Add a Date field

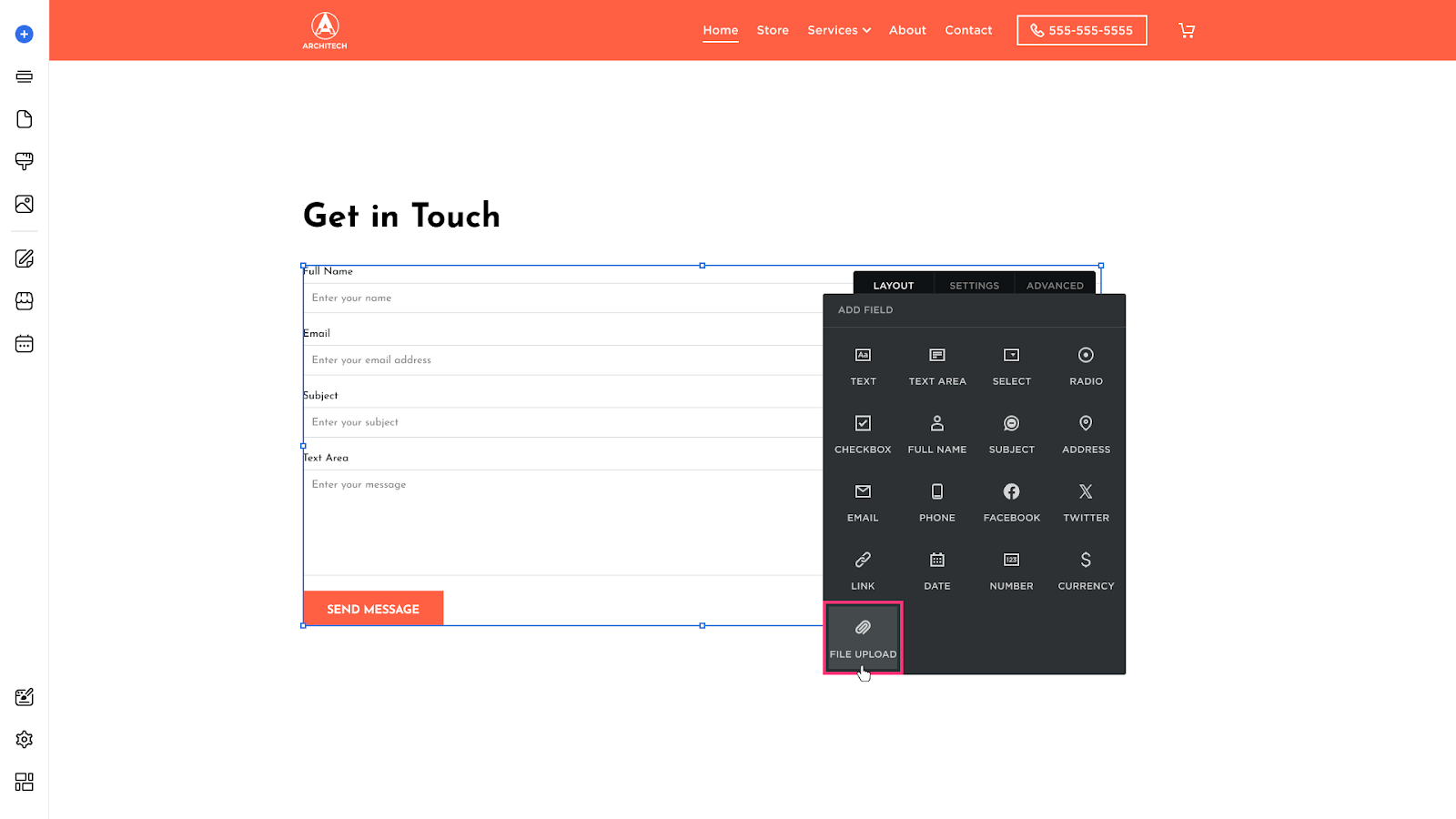click(x=937, y=571)
